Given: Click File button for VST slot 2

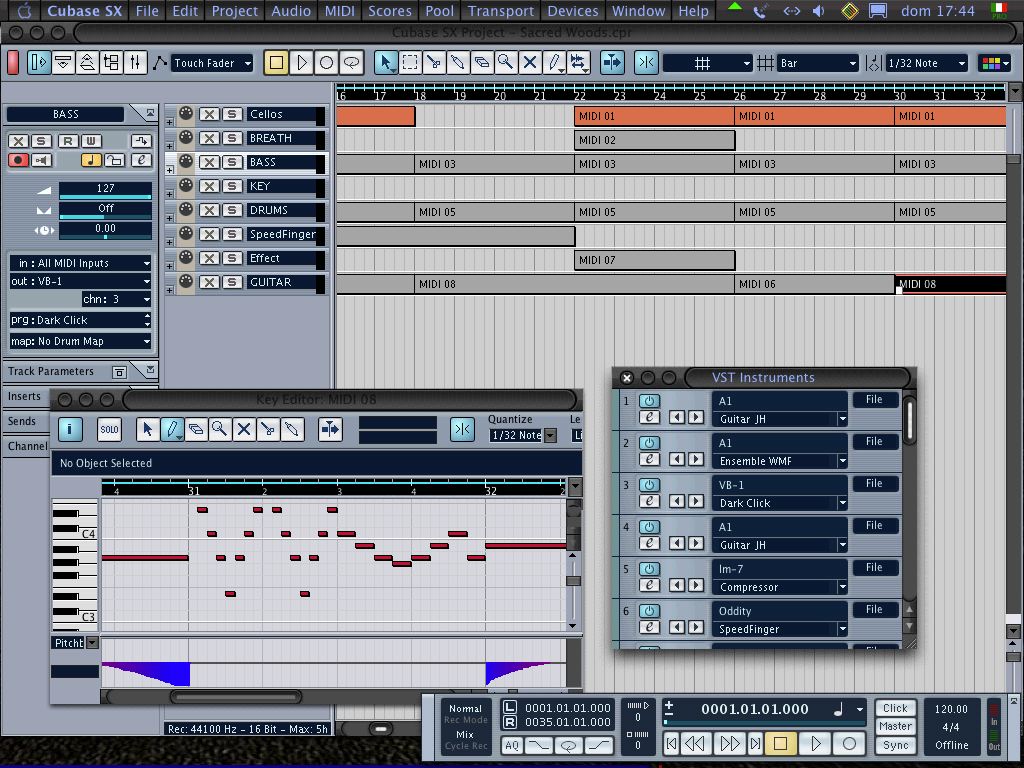Looking at the screenshot, I should tap(874, 442).
